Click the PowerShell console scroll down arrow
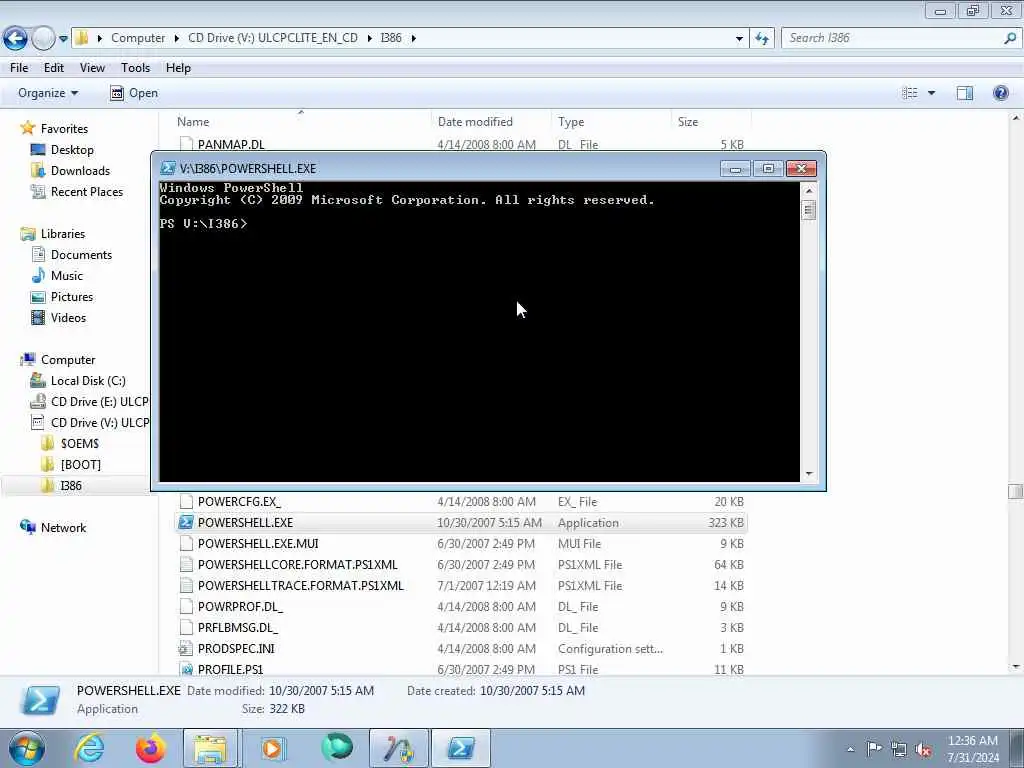The height and width of the screenshot is (768, 1024). (x=808, y=474)
